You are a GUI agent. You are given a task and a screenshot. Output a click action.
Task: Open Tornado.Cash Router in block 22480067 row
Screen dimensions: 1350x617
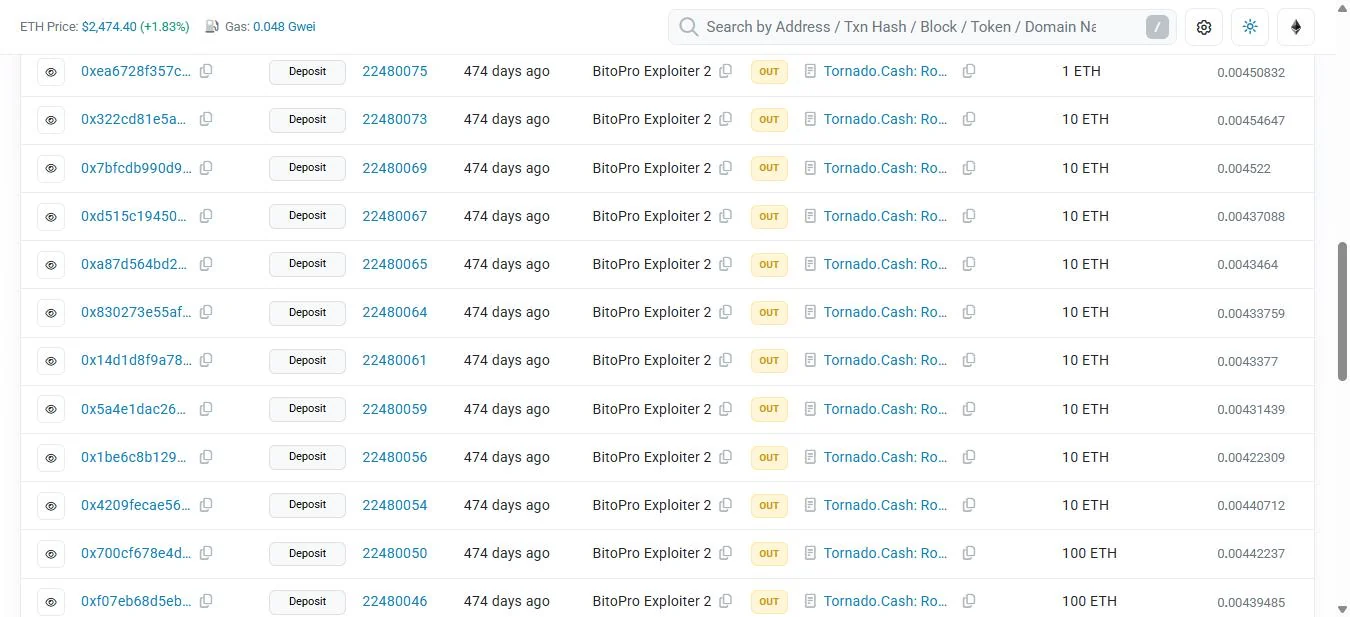[886, 216]
